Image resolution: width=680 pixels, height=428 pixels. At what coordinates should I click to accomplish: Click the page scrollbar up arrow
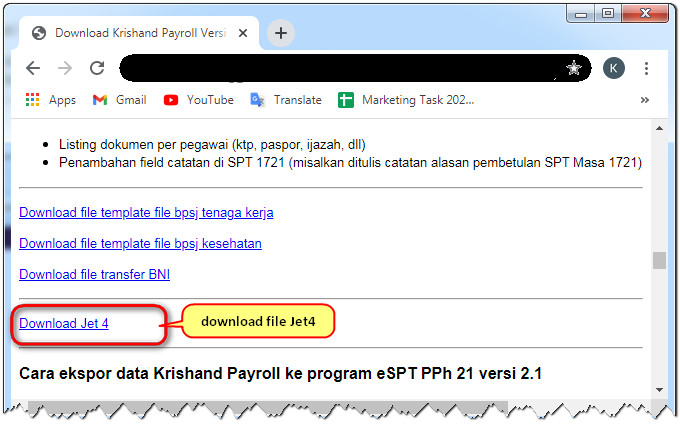[x=659, y=128]
